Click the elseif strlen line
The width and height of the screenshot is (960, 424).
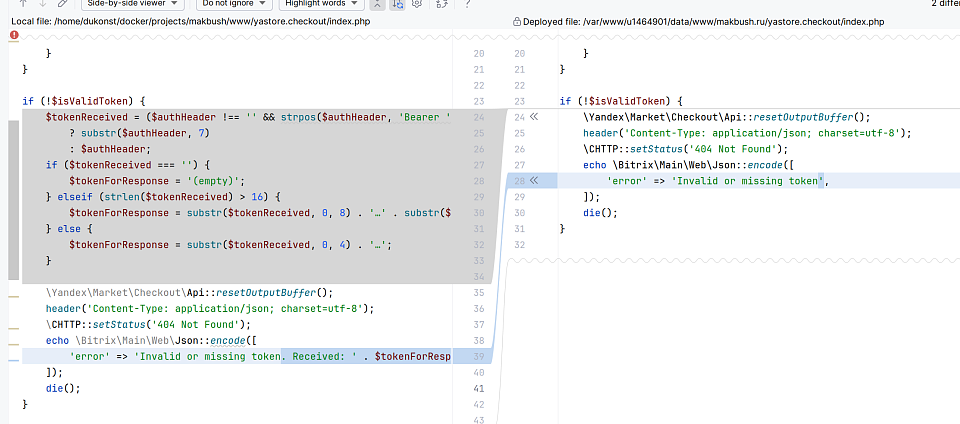(163, 196)
